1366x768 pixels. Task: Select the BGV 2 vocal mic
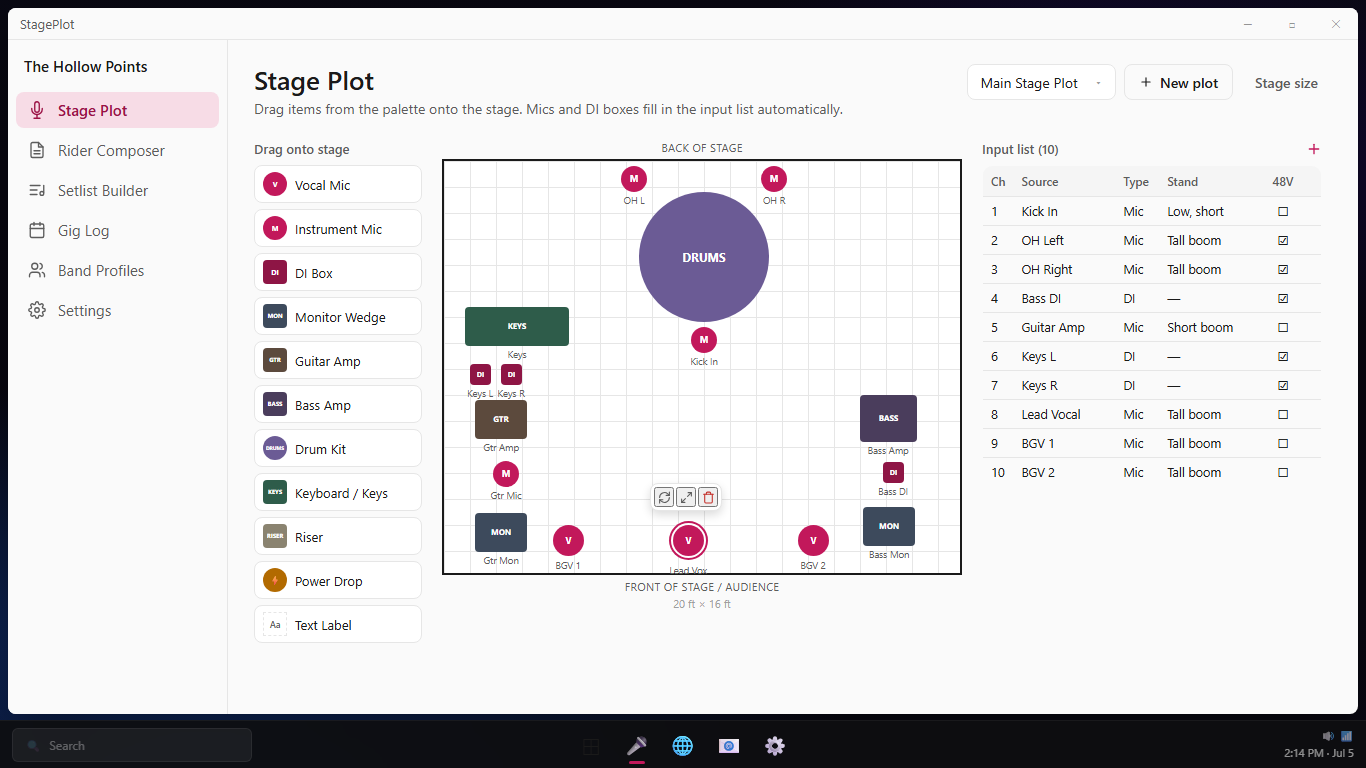(813, 541)
